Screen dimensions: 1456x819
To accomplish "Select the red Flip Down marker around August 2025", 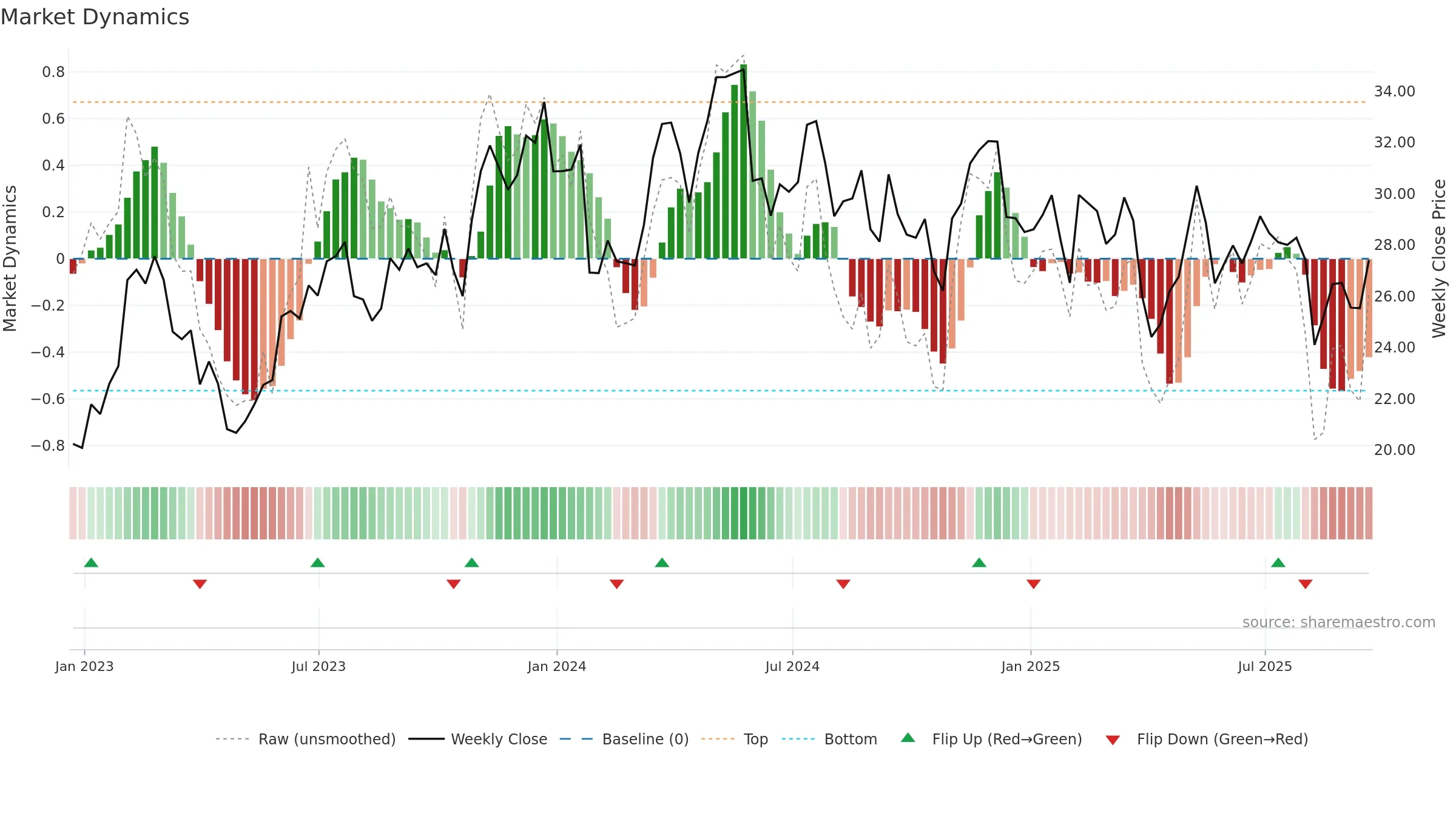I will click(1306, 584).
